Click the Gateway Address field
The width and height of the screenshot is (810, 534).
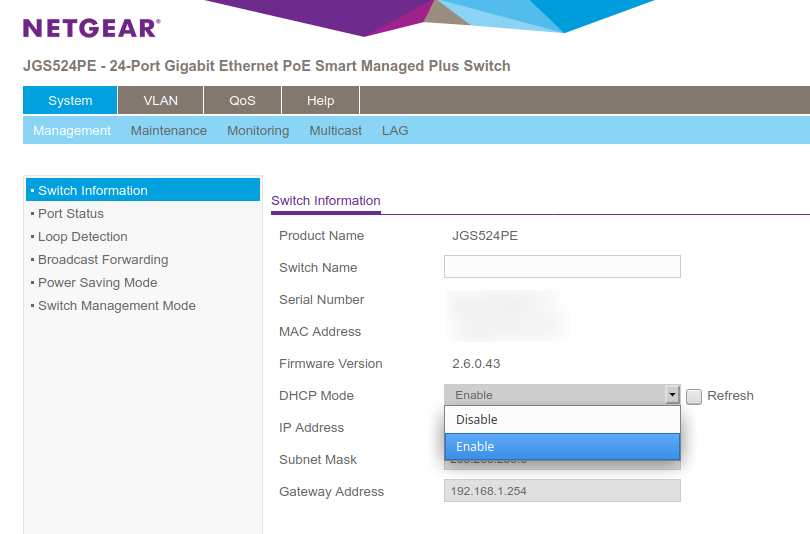point(562,491)
